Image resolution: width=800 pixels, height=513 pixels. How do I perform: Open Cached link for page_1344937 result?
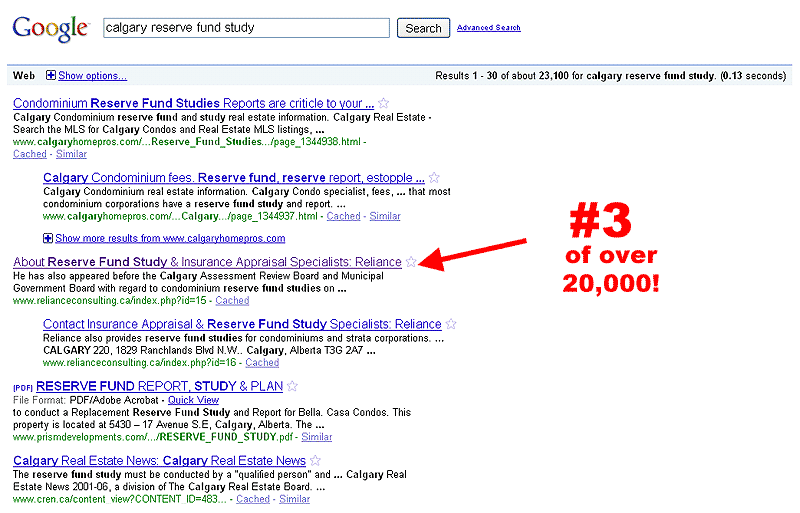click(x=343, y=216)
